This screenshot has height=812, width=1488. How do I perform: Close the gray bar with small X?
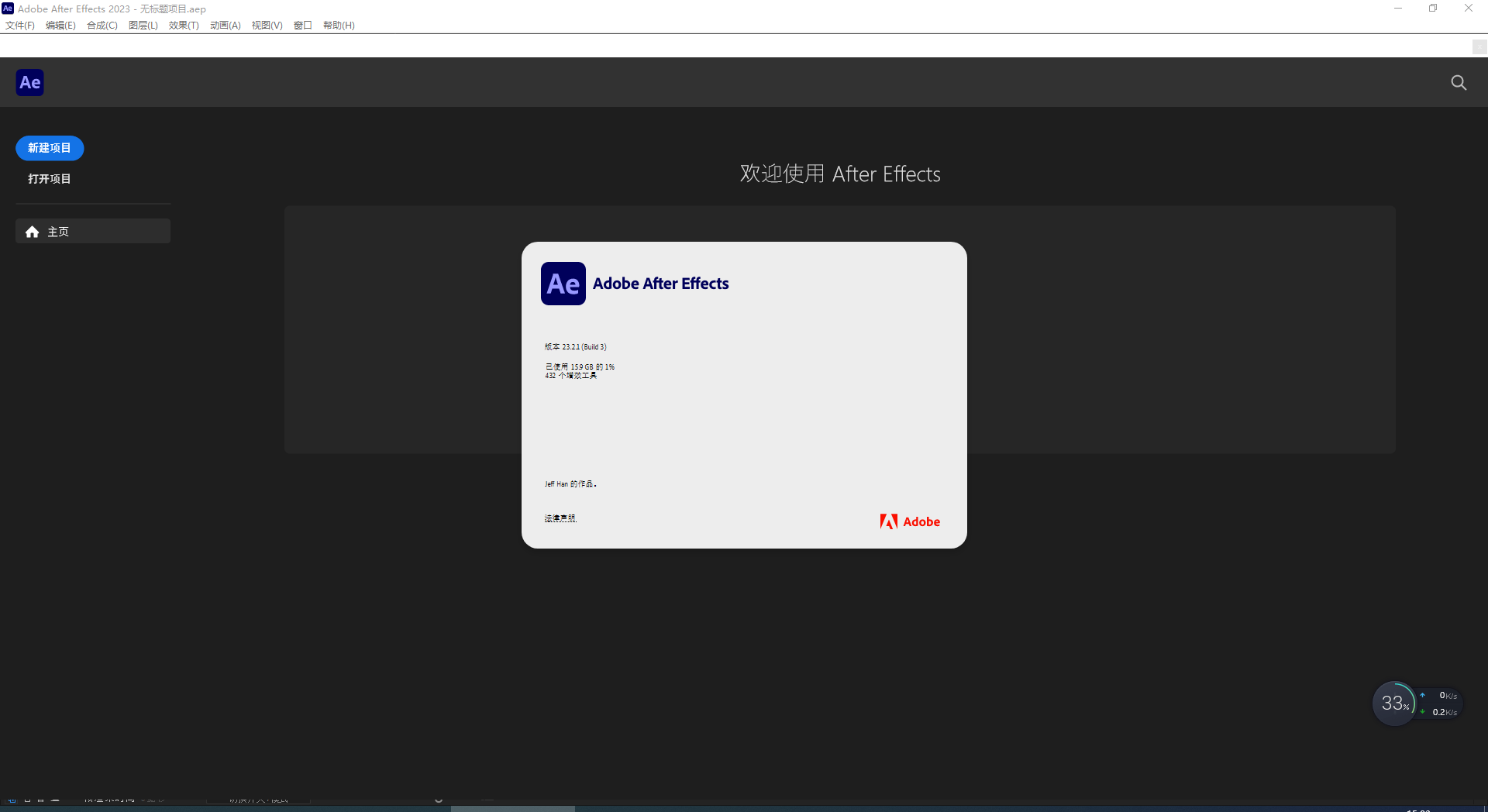(x=1479, y=47)
